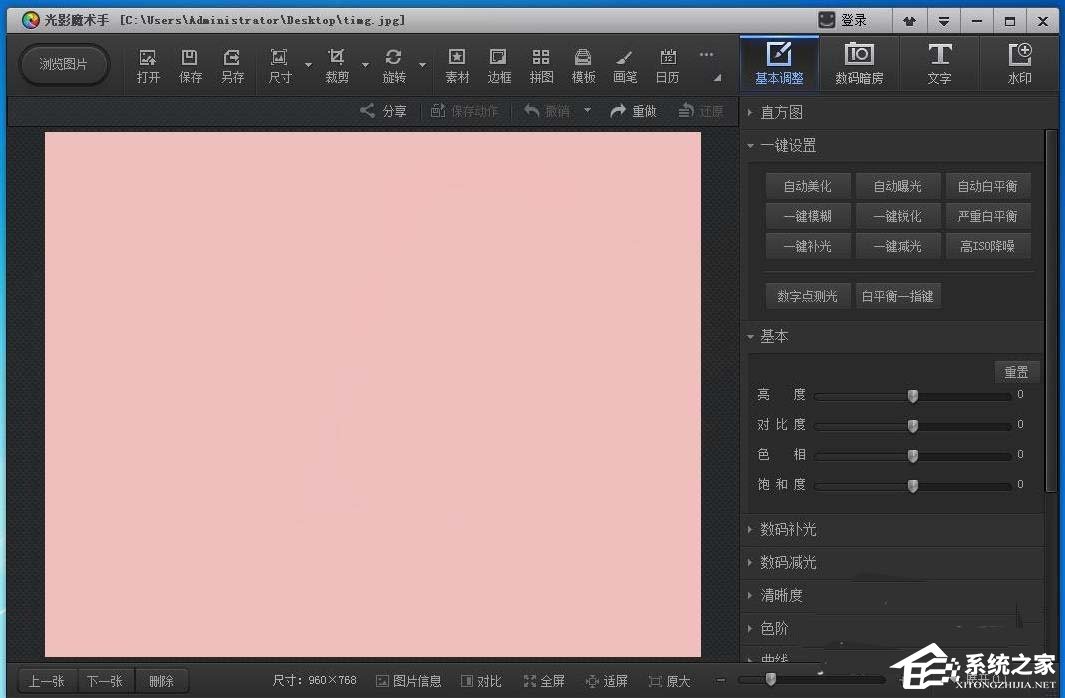Apply 自动美化 auto beautify
Image resolution: width=1065 pixels, height=698 pixels.
807,185
